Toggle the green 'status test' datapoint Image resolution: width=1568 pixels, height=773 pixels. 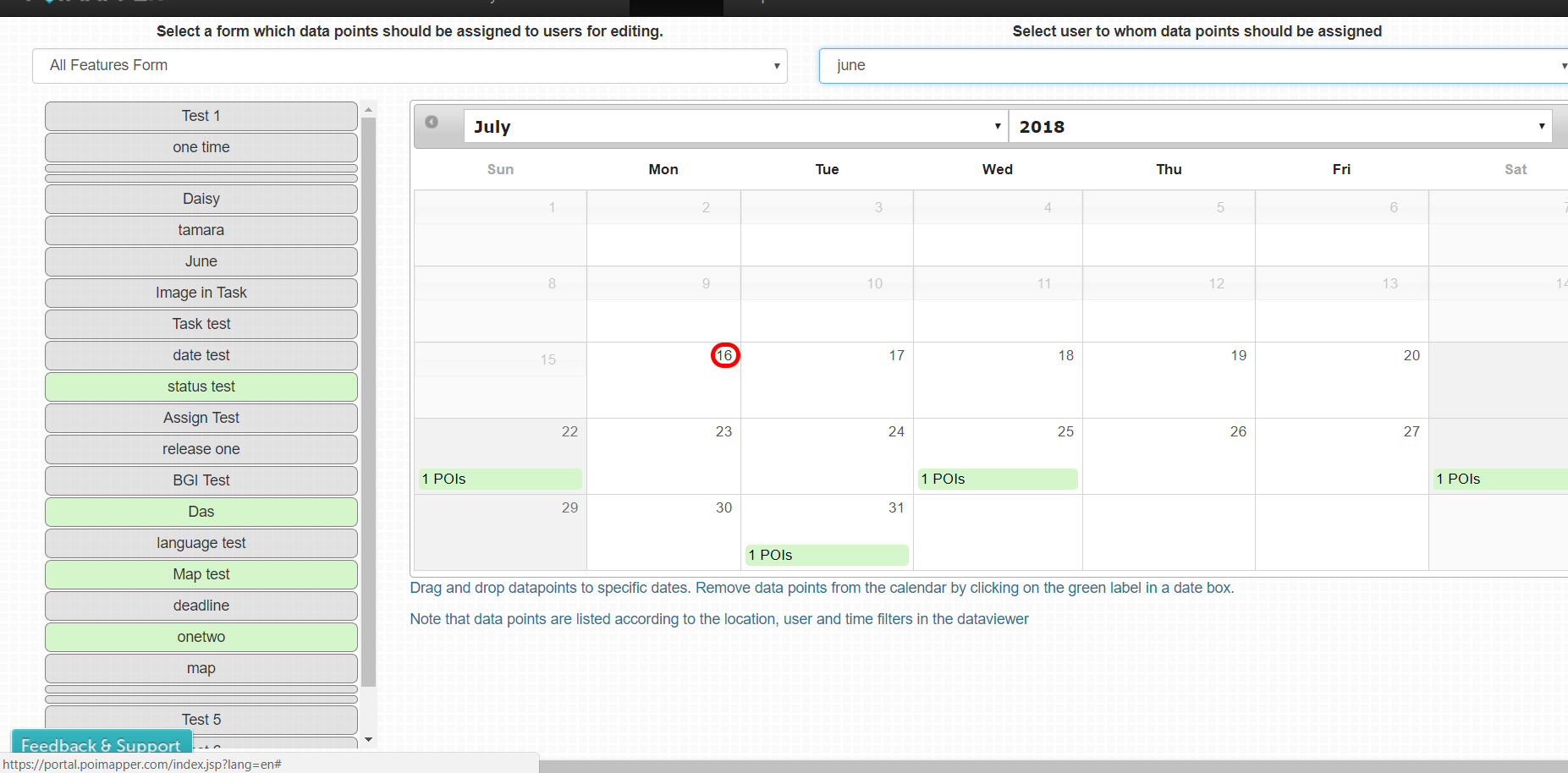pyautogui.click(x=201, y=386)
